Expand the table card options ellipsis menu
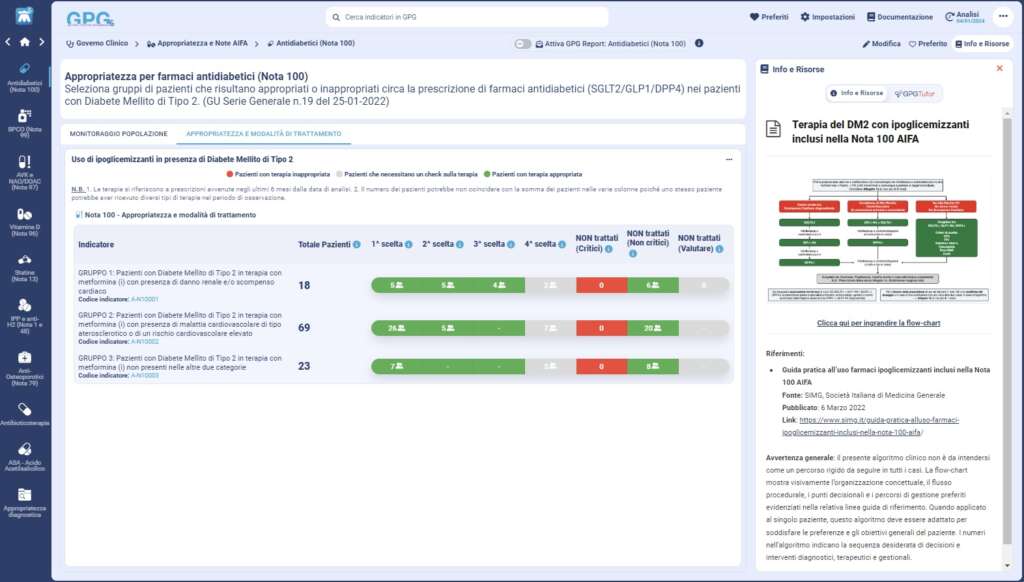The height and width of the screenshot is (582, 1024). [728, 159]
